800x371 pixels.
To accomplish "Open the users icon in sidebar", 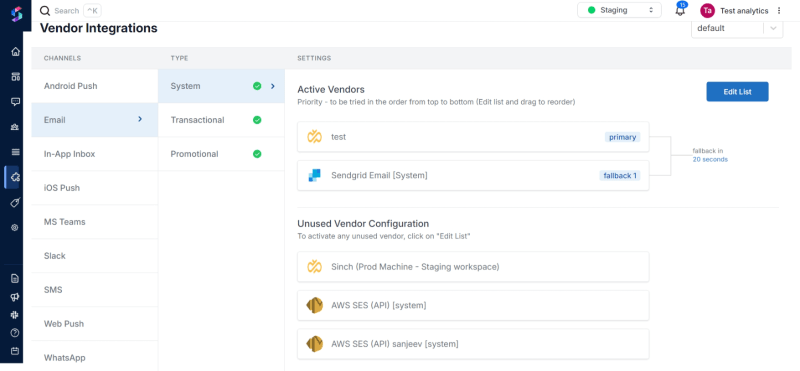I will point(15,127).
